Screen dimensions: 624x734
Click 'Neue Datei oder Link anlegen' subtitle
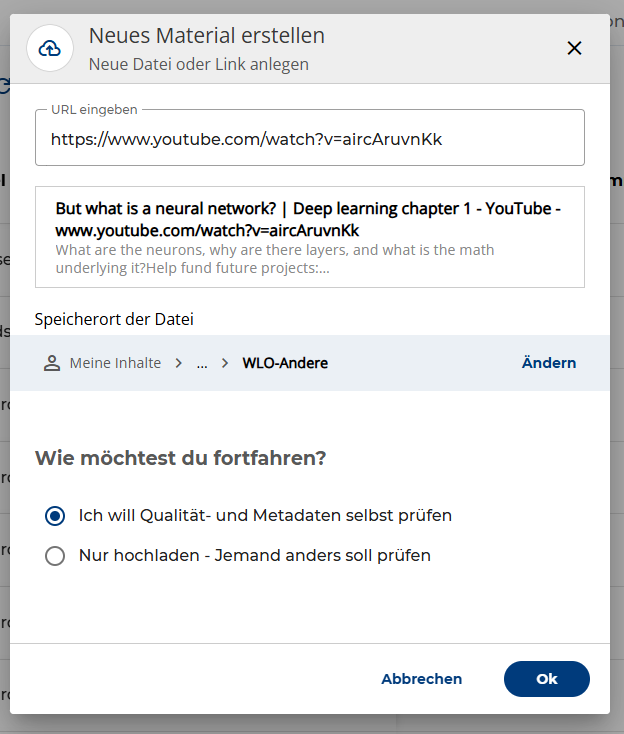(199, 64)
